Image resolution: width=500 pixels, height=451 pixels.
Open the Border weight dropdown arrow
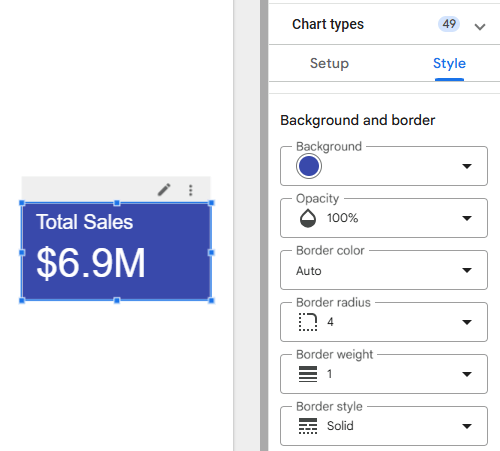467,374
